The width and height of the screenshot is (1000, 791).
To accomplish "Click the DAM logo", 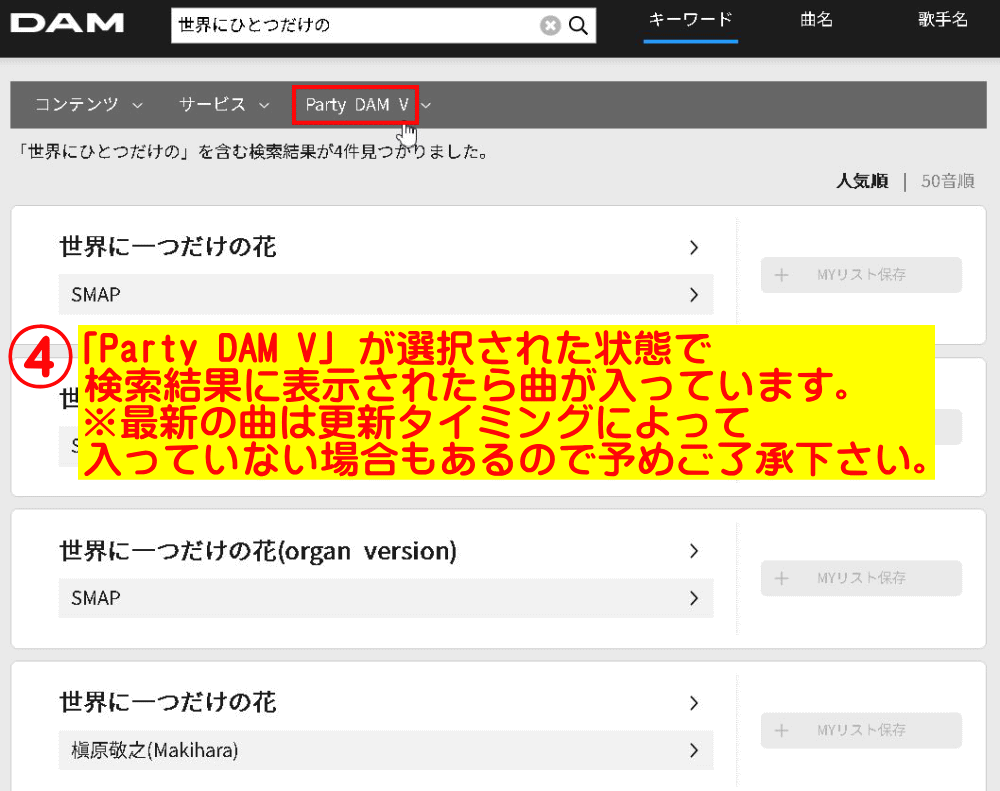I will pos(67,24).
